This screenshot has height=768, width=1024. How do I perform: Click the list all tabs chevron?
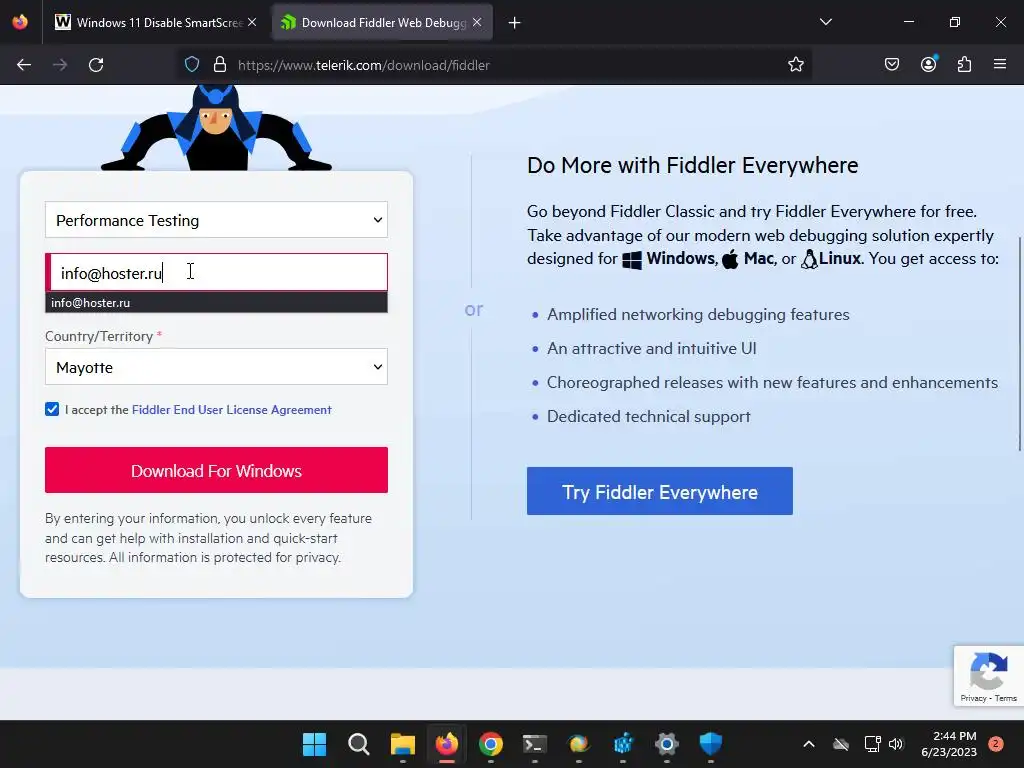point(825,22)
